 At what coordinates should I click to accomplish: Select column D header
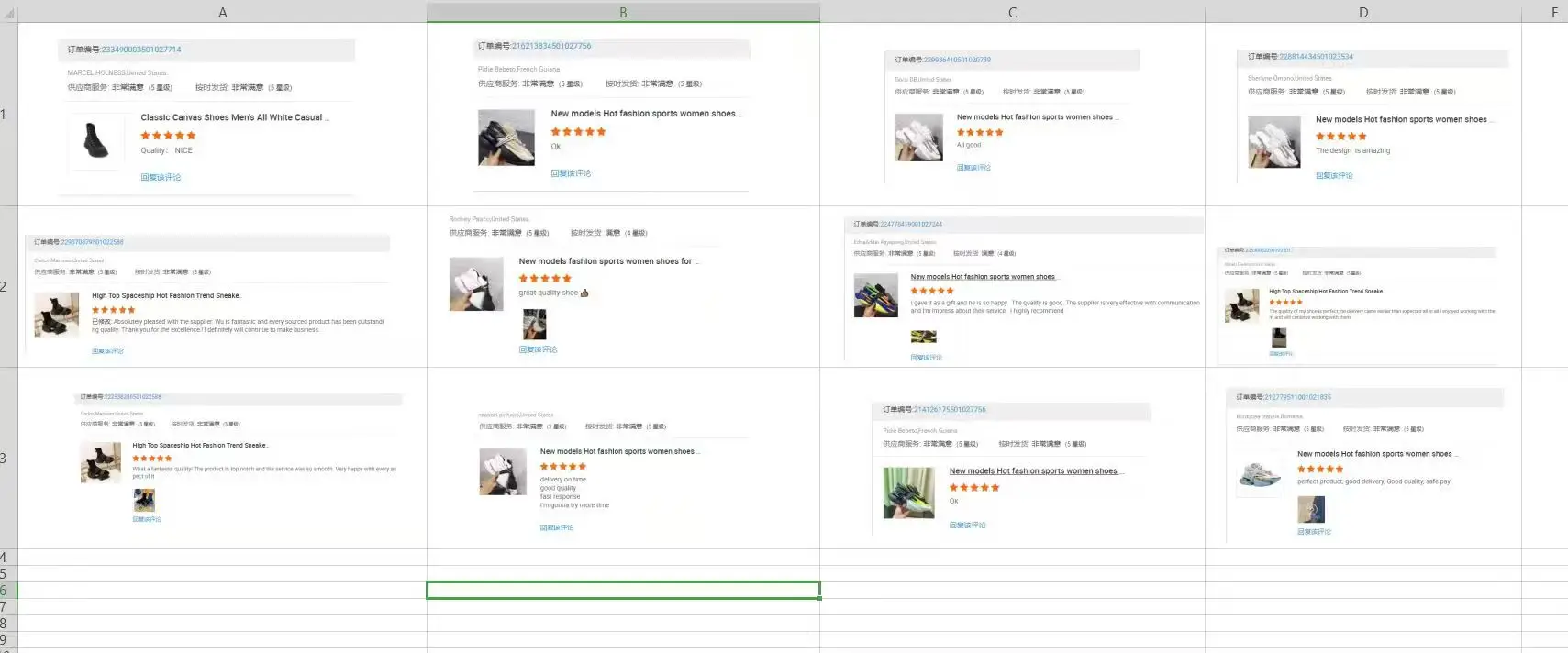click(x=1362, y=12)
